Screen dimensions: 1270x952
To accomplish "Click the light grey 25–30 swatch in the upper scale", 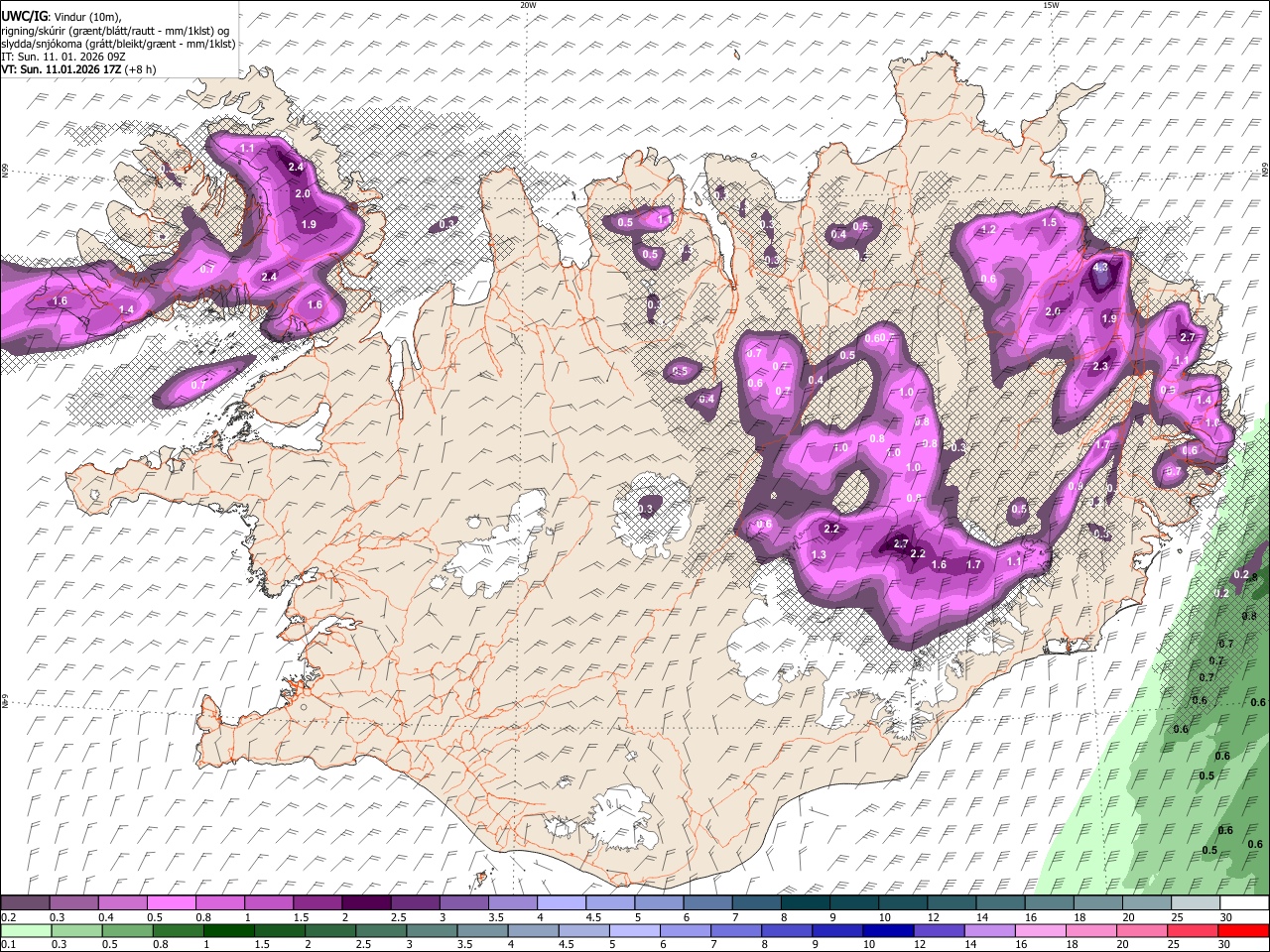I will click(1195, 903).
